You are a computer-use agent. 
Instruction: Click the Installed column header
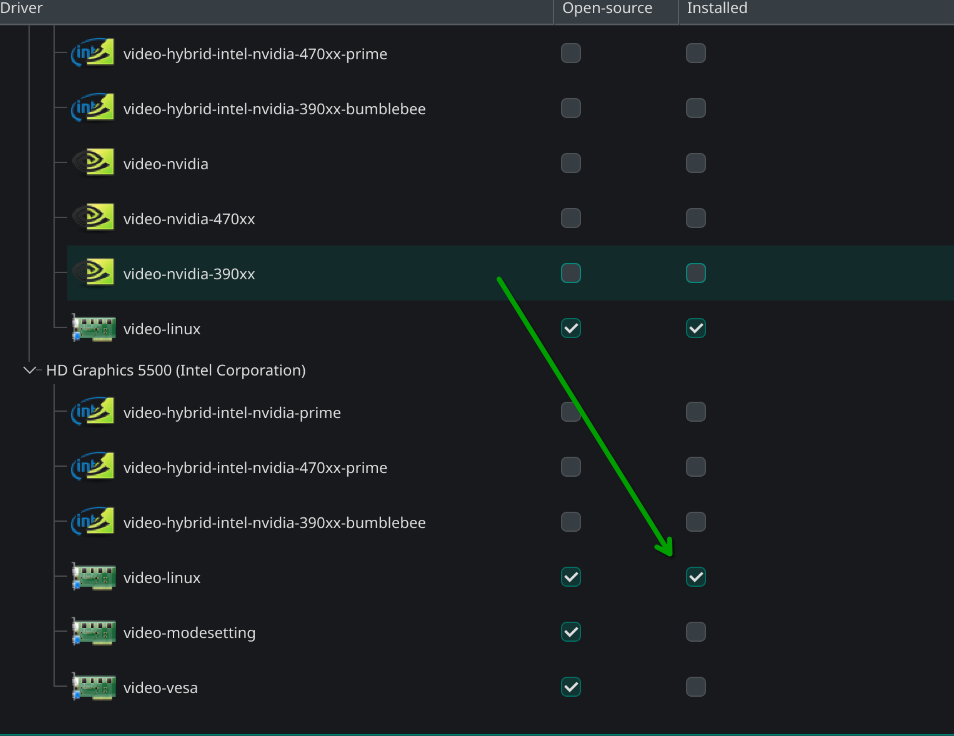point(717,8)
